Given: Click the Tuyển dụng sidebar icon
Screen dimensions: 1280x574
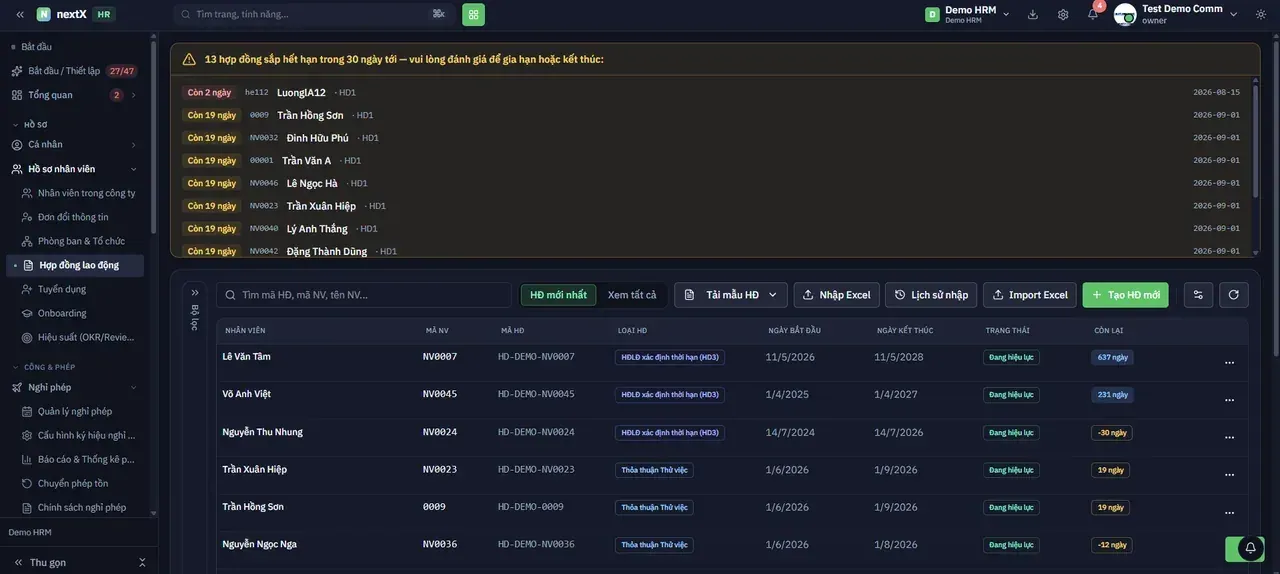Looking at the screenshot, I should (x=28, y=289).
